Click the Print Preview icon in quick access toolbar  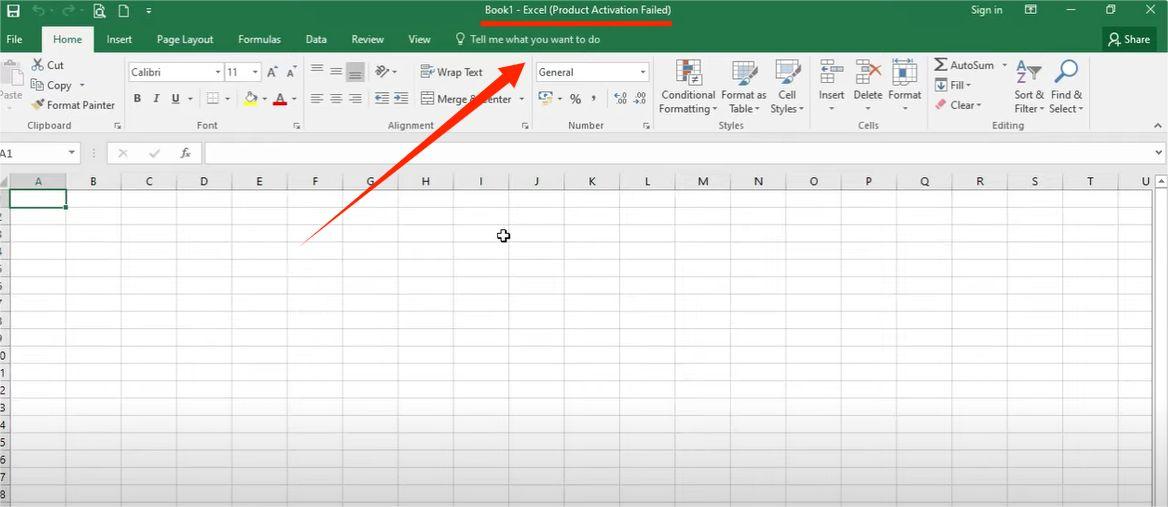click(x=99, y=10)
